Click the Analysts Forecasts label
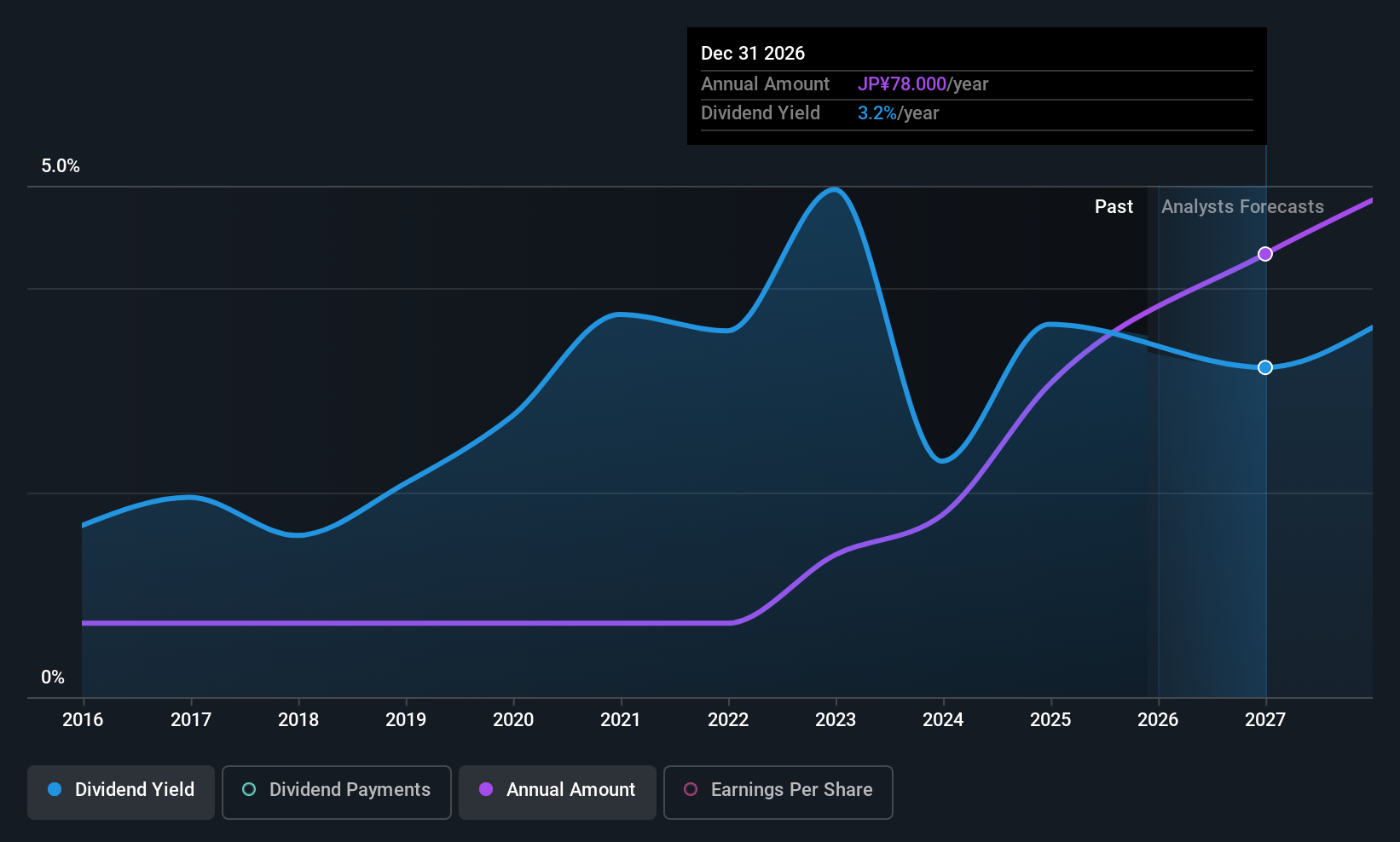1400x842 pixels. [1242, 207]
